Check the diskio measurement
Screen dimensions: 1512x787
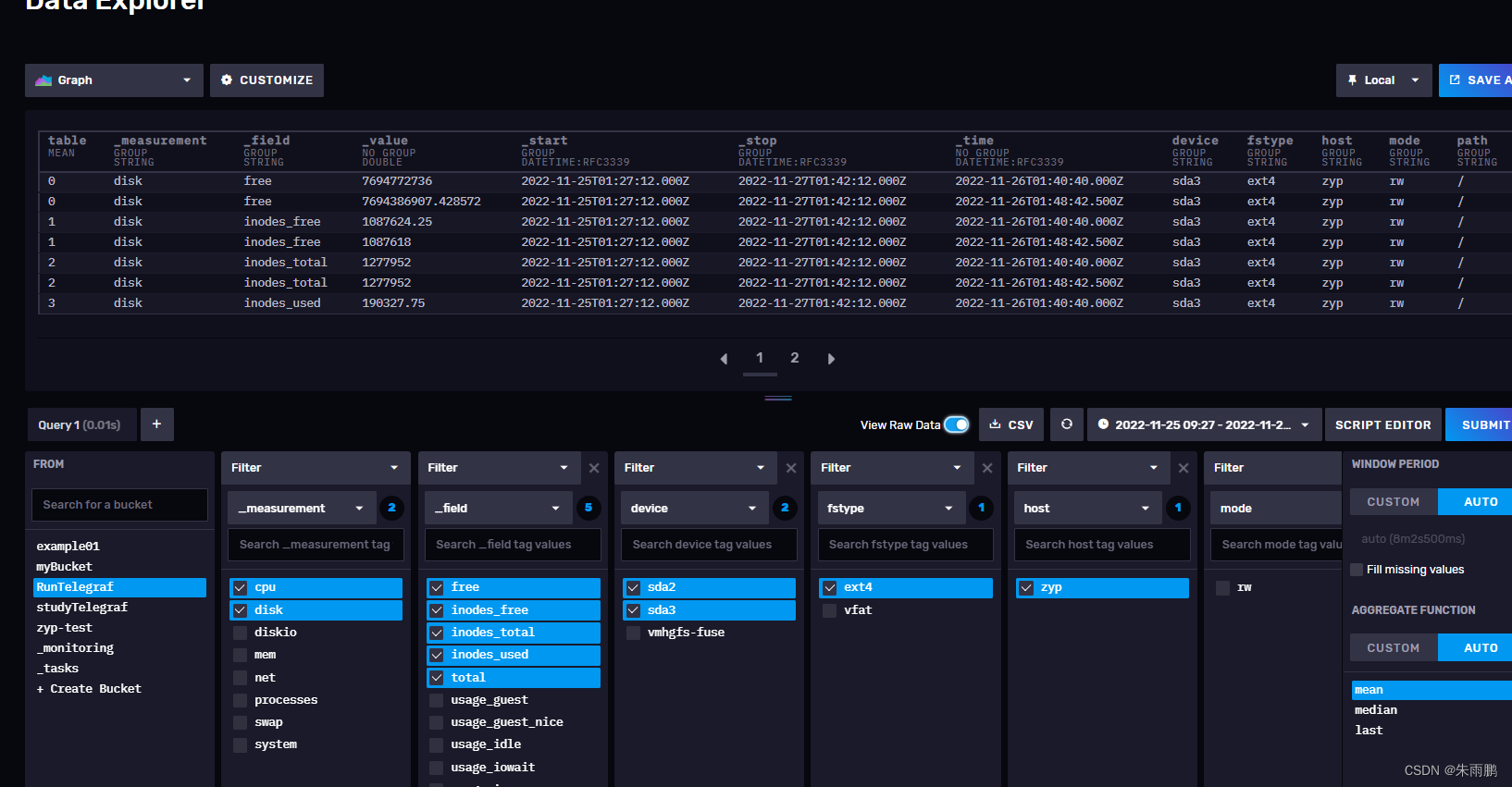(x=316, y=633)
